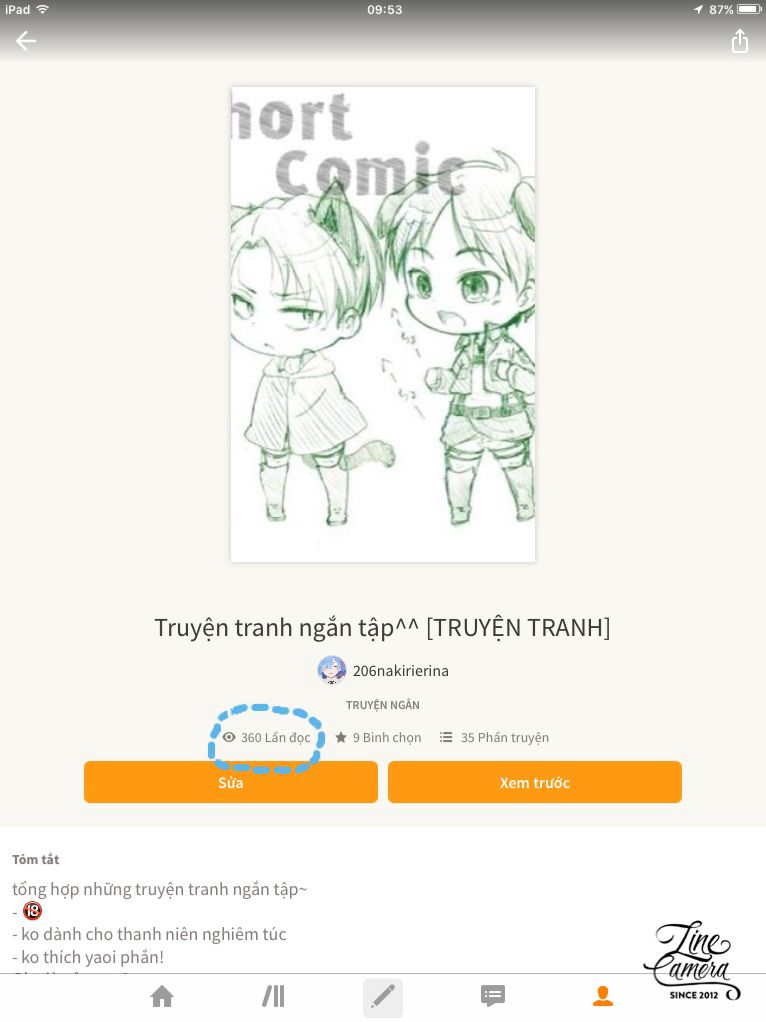Tap the story title Truyện tranh ngắn tập^^
Viewport: 766px width, 1022px height.
pyautogui.click(x=287, y=628)
